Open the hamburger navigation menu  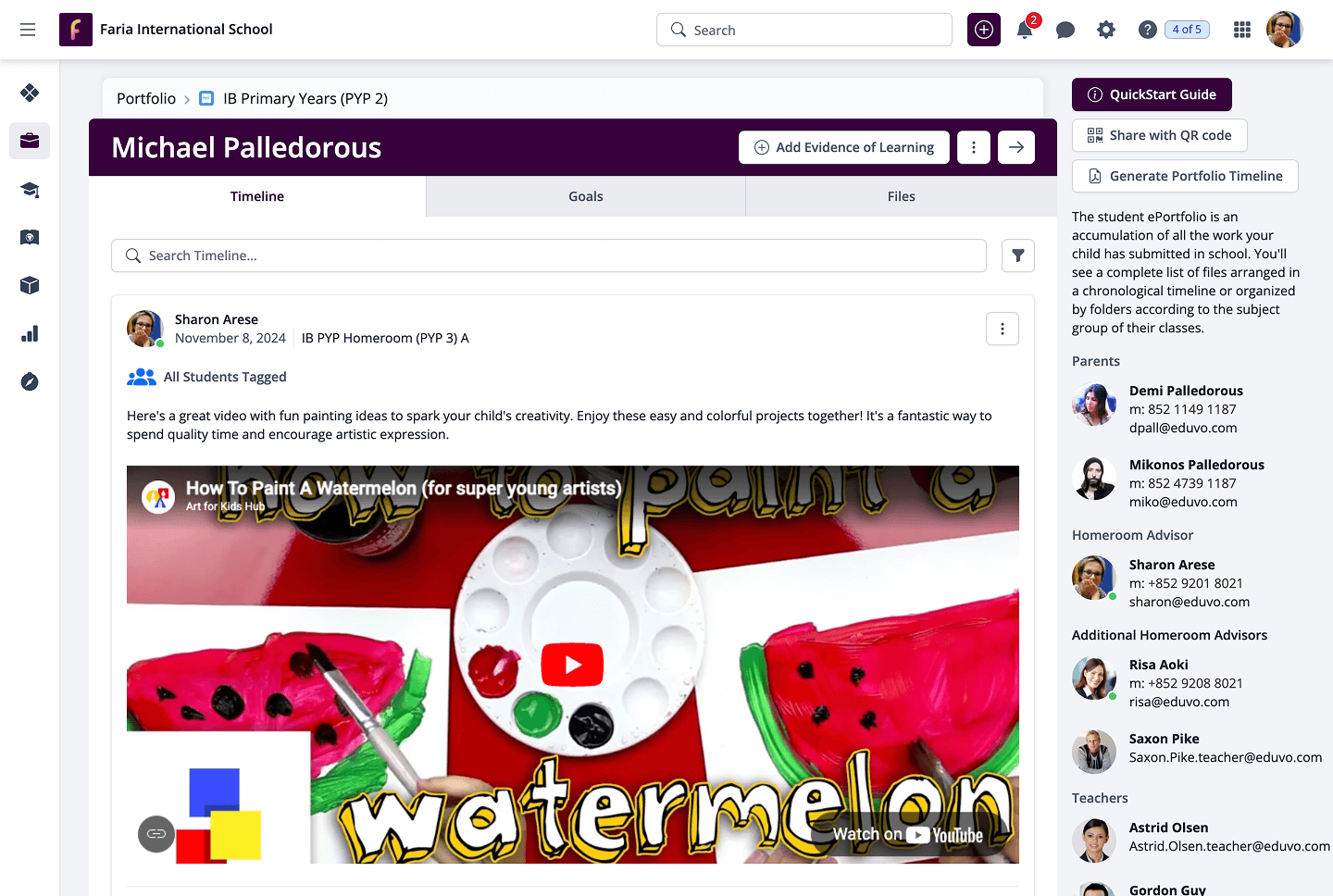pos(28,30)
